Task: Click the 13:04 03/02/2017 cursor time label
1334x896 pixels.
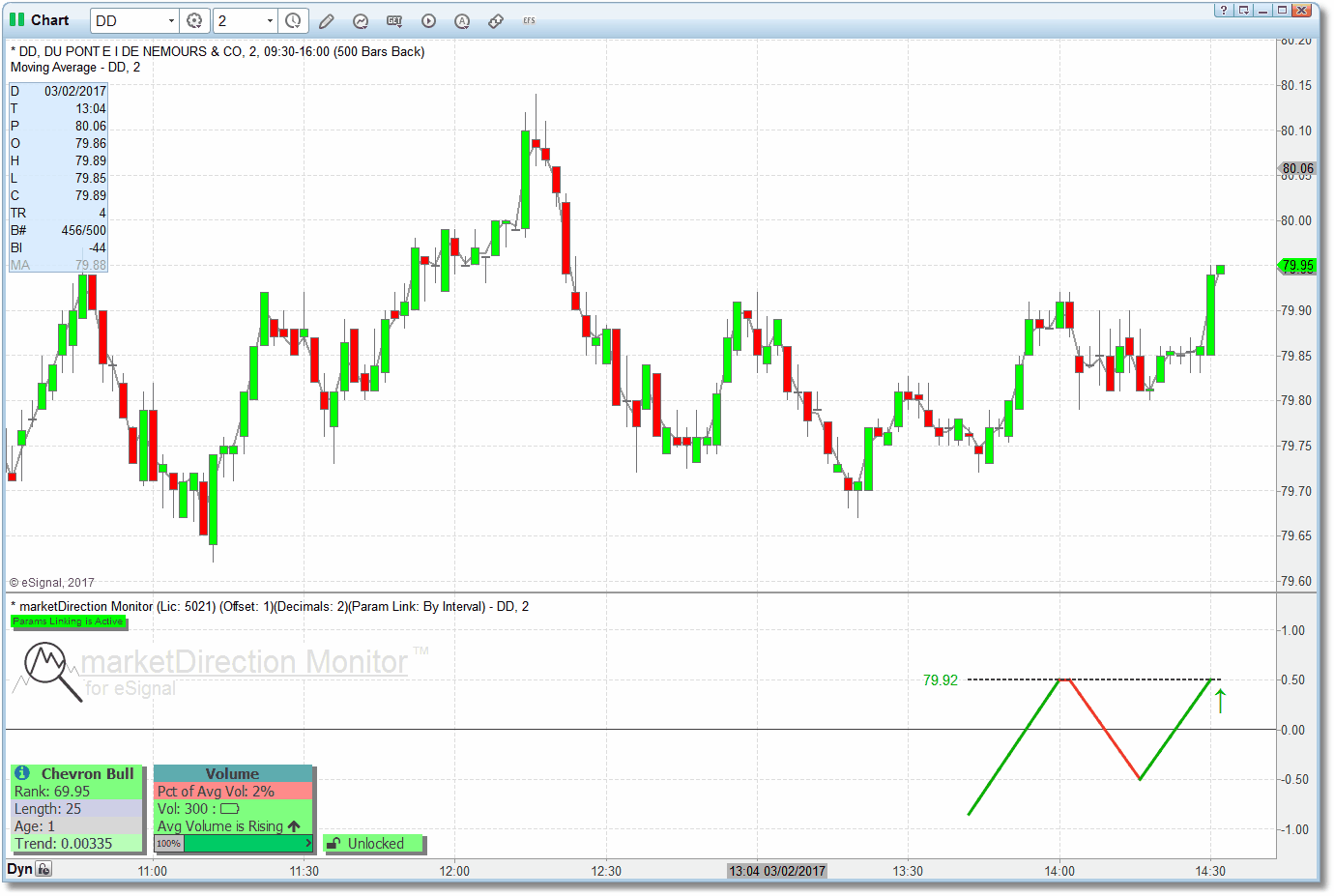Action: [777, 871]
